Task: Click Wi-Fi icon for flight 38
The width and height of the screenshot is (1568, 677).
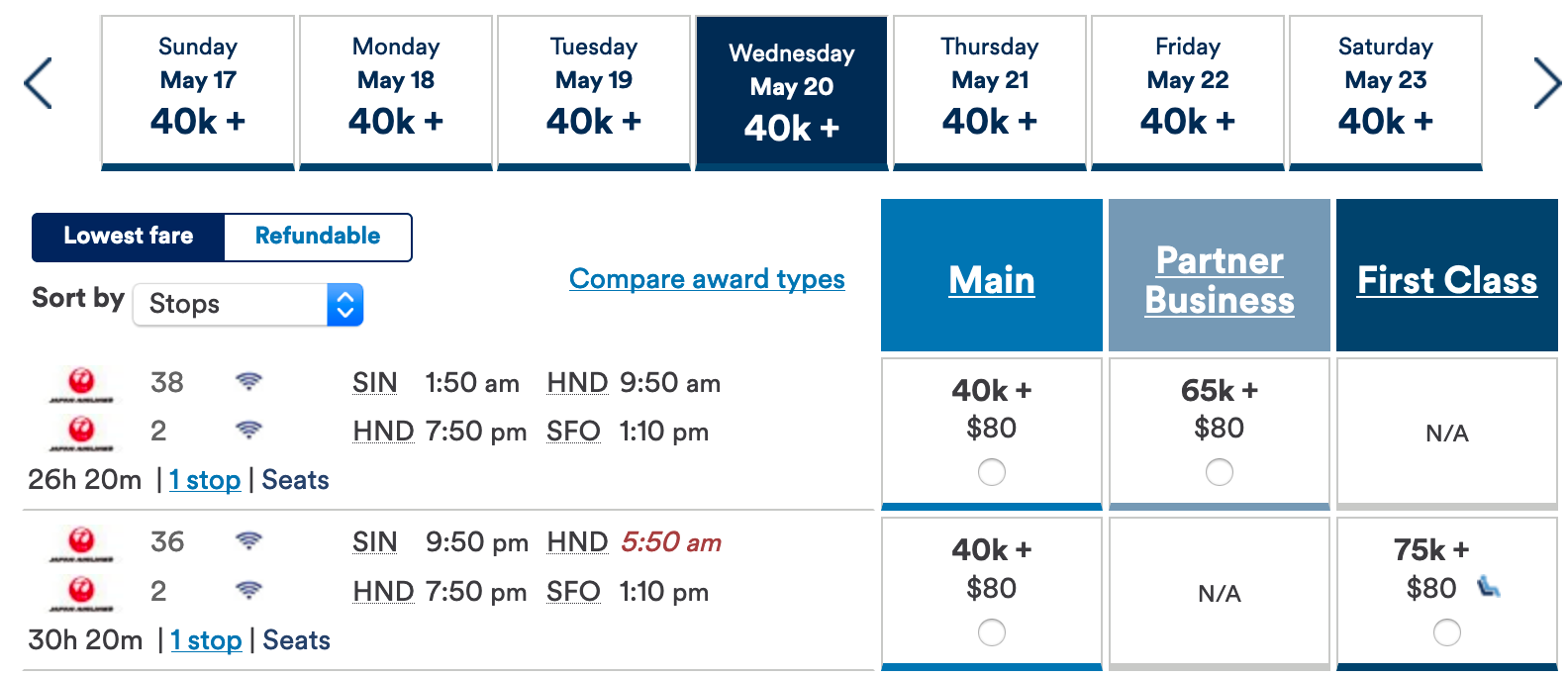Action: tap(248, 381)
